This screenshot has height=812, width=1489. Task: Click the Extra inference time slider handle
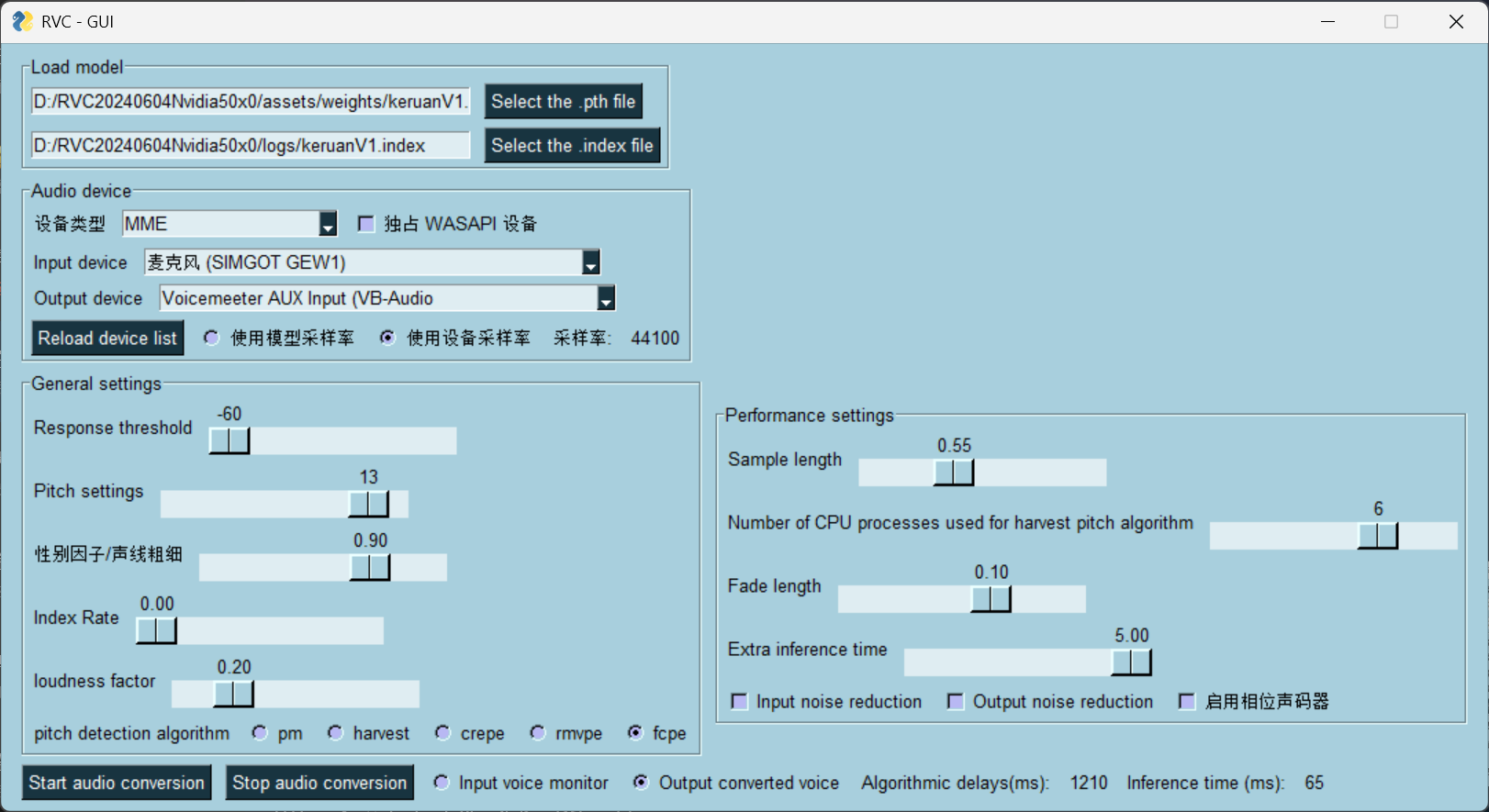(x=1131, y=662)
